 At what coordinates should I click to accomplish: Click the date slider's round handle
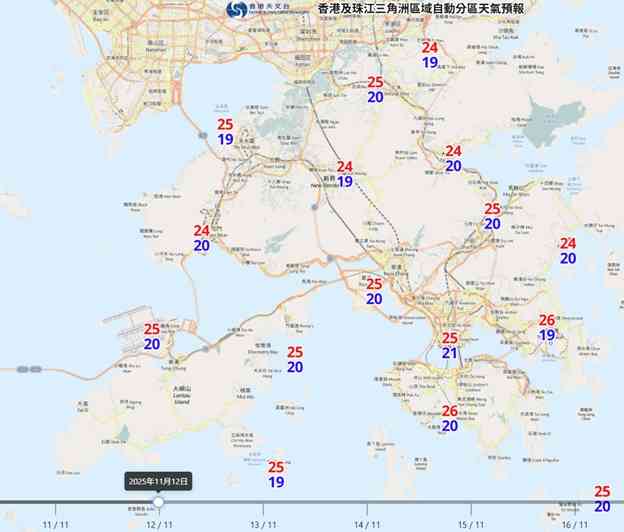click(158, 502)
